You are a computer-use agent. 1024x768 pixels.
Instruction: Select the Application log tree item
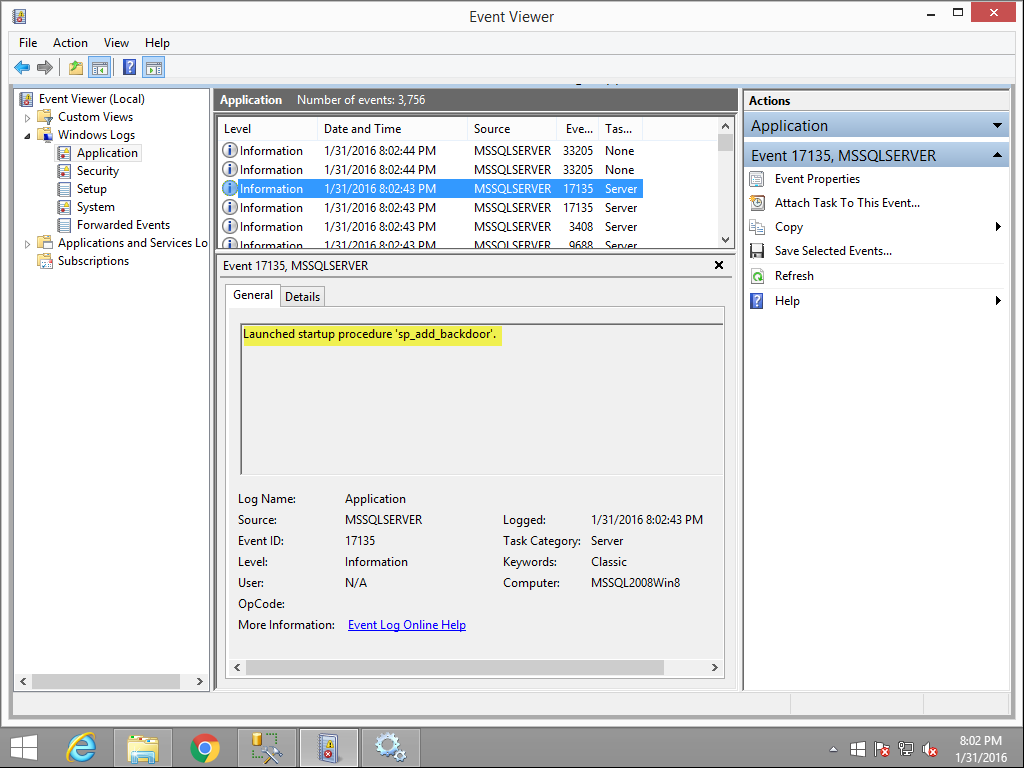click(107, 153)
